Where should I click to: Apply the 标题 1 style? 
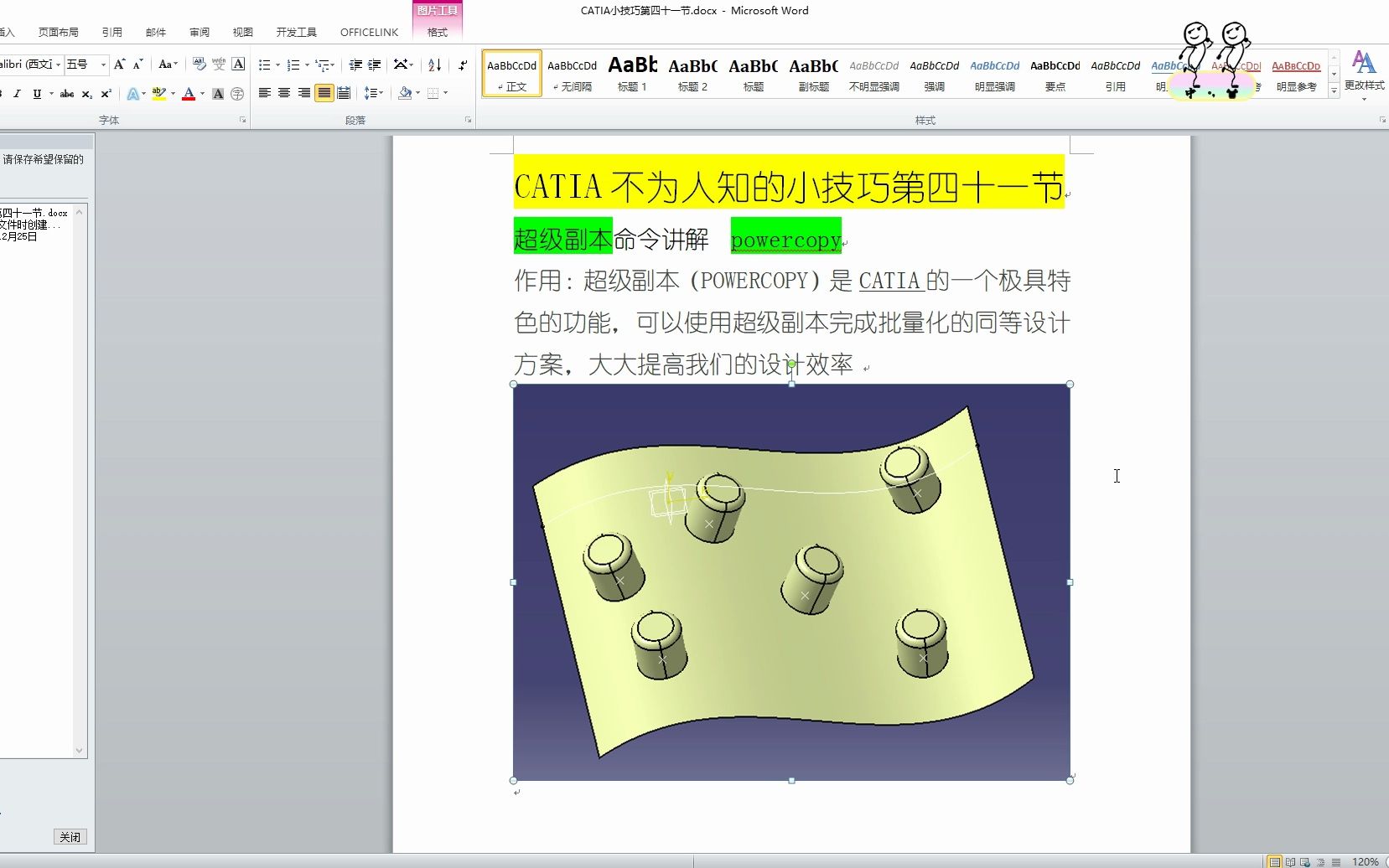[633, 73]
